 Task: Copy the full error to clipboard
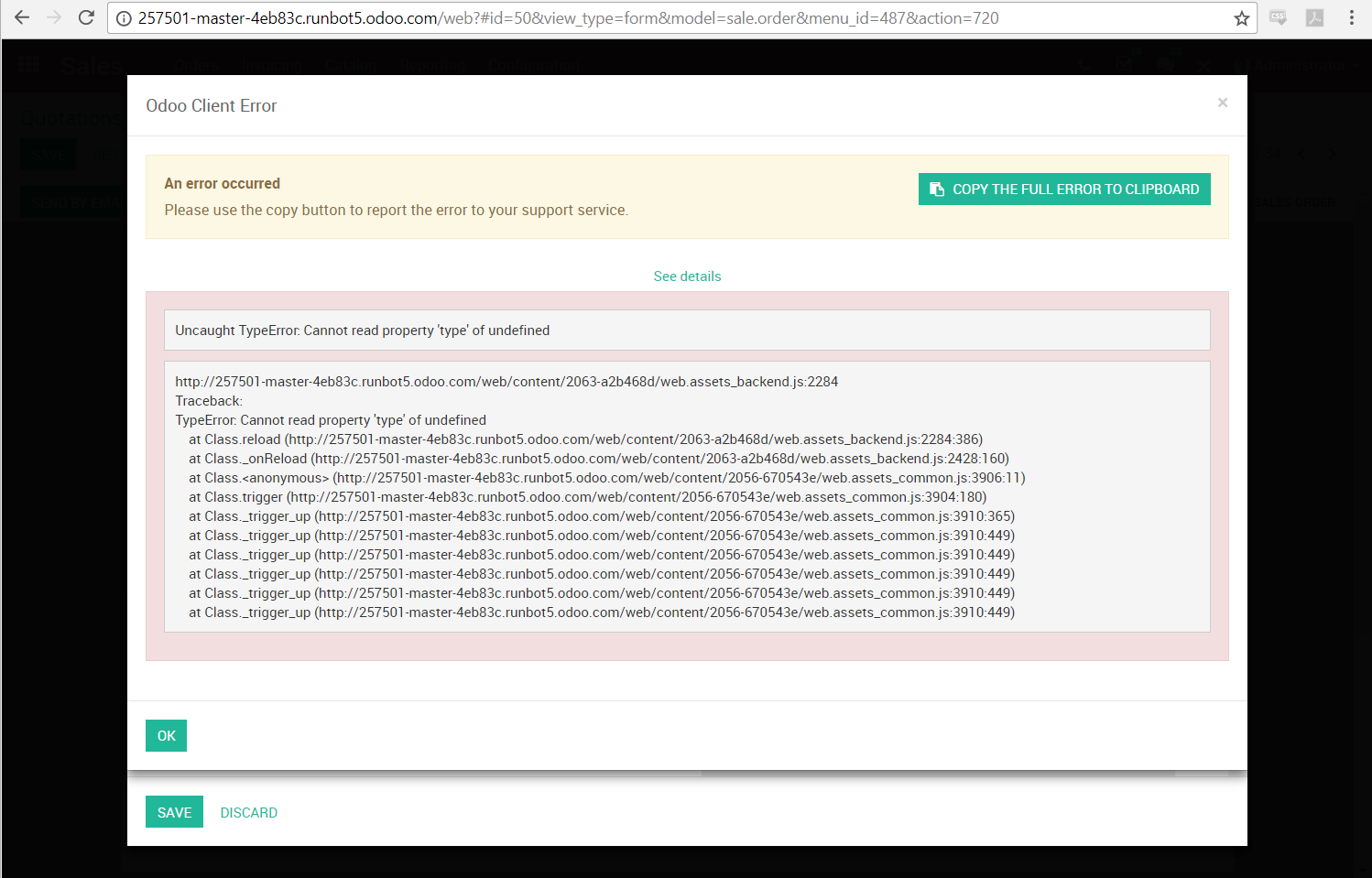pyautogui.click(x=1064, y=190)
